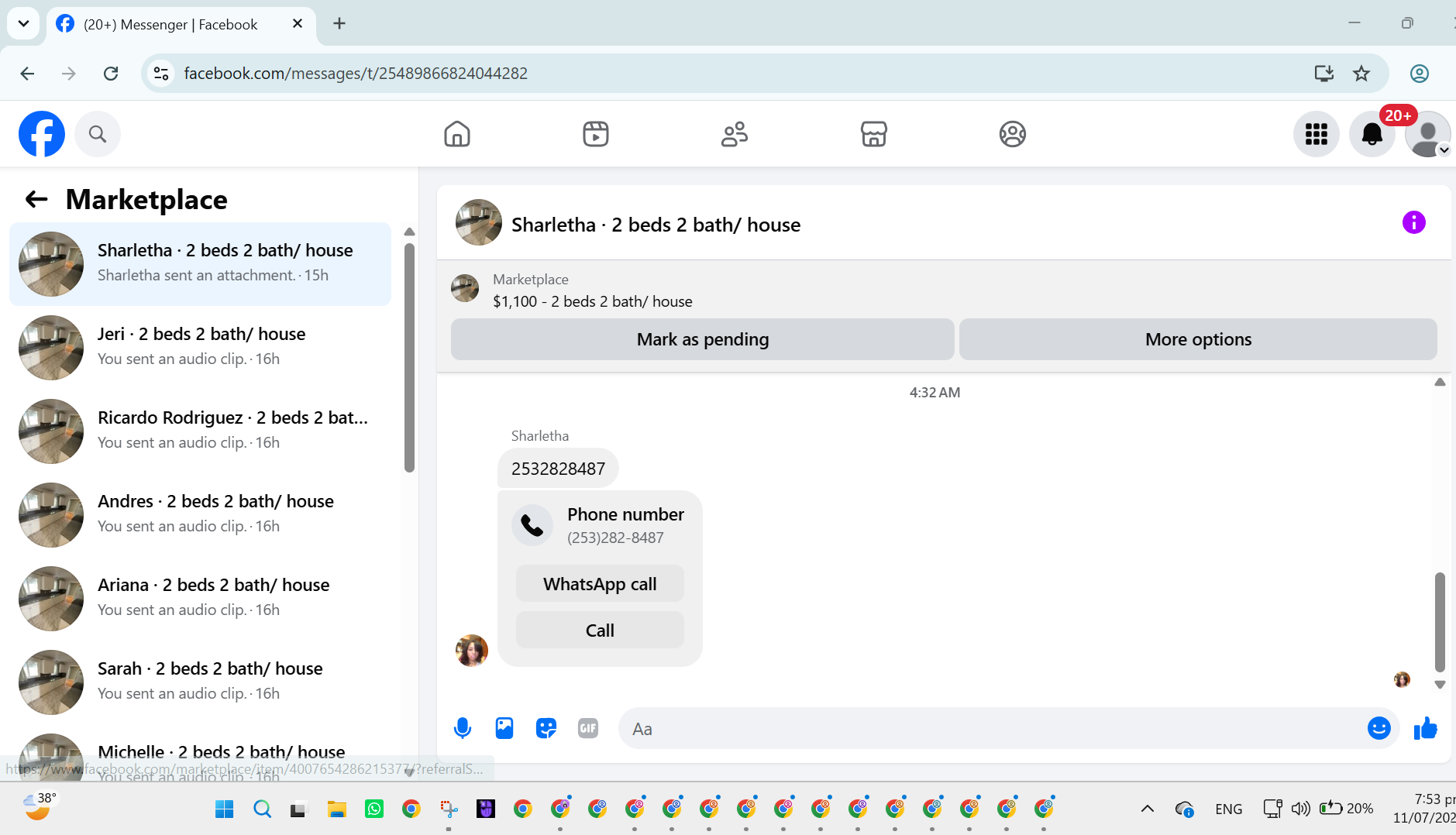
Task: Click the Call button
Action: (x=600, y=631)
